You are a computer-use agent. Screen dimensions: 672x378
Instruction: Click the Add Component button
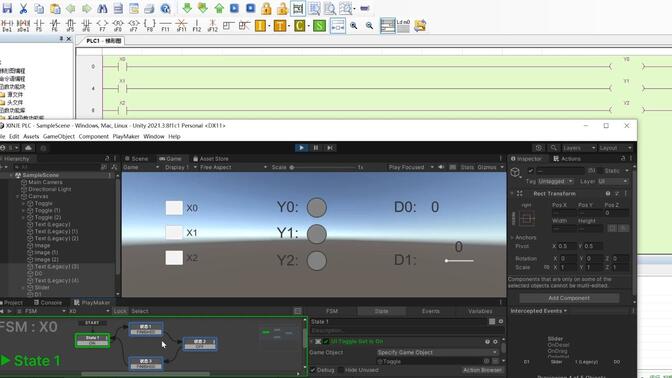(x=569, y=298)
